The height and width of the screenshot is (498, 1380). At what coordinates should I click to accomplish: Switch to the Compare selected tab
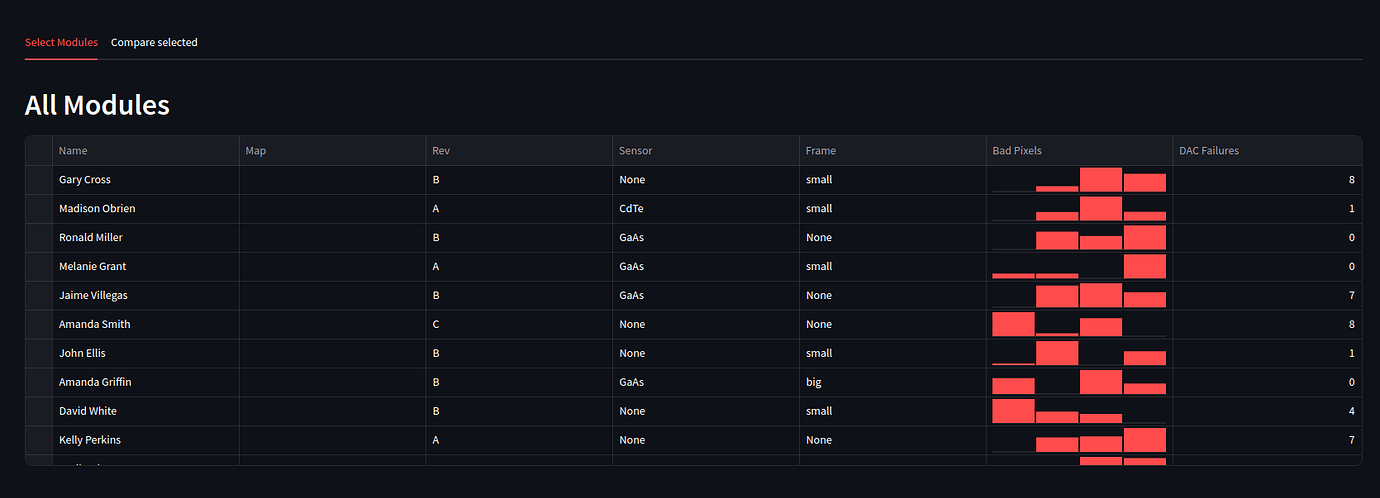point(154,42)
